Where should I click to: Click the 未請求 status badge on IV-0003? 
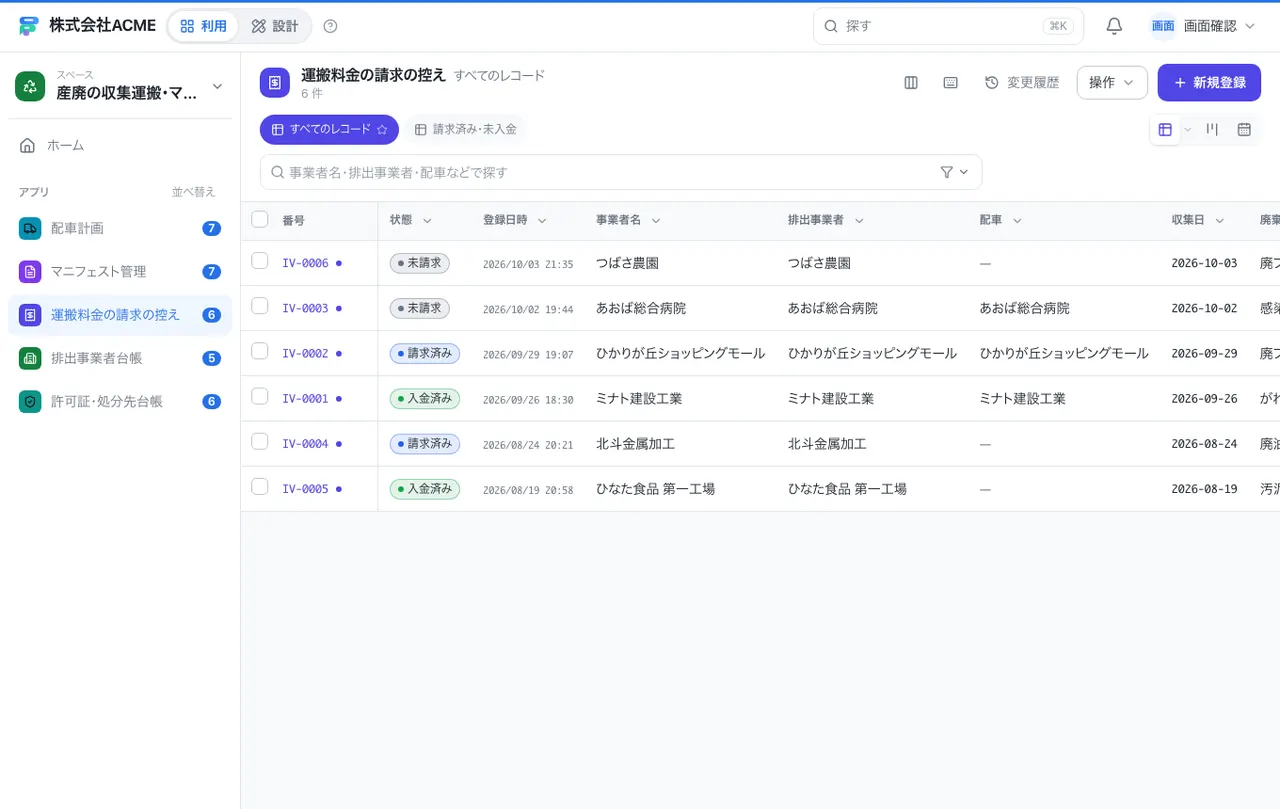pyautogui.click(x=420, y=308)
